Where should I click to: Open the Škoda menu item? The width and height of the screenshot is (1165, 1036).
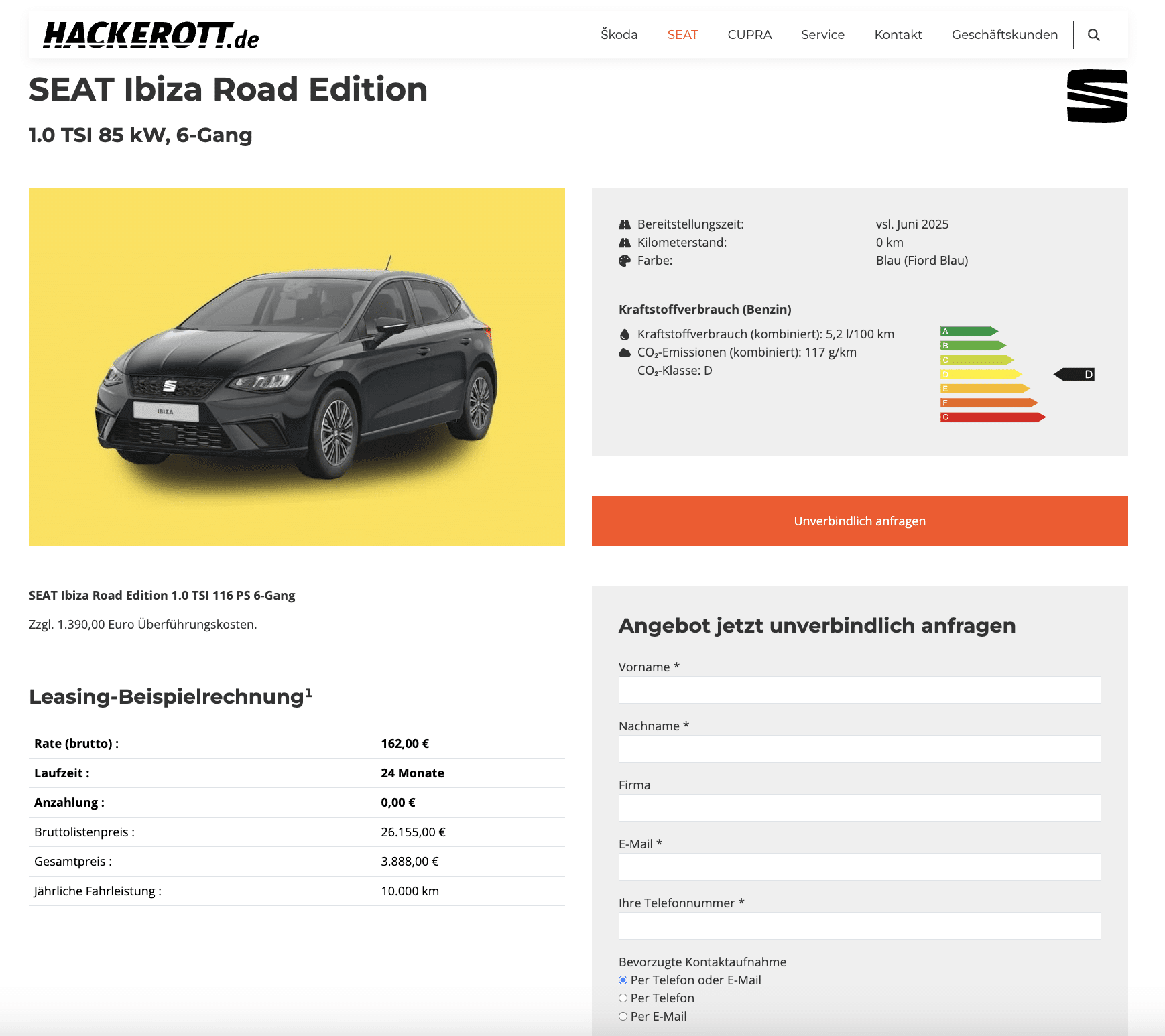pos(619,35)
